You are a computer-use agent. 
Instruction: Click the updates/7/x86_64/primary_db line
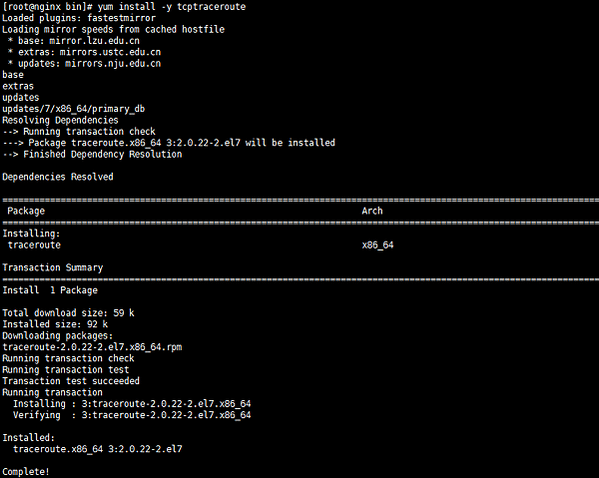[74, 109]
